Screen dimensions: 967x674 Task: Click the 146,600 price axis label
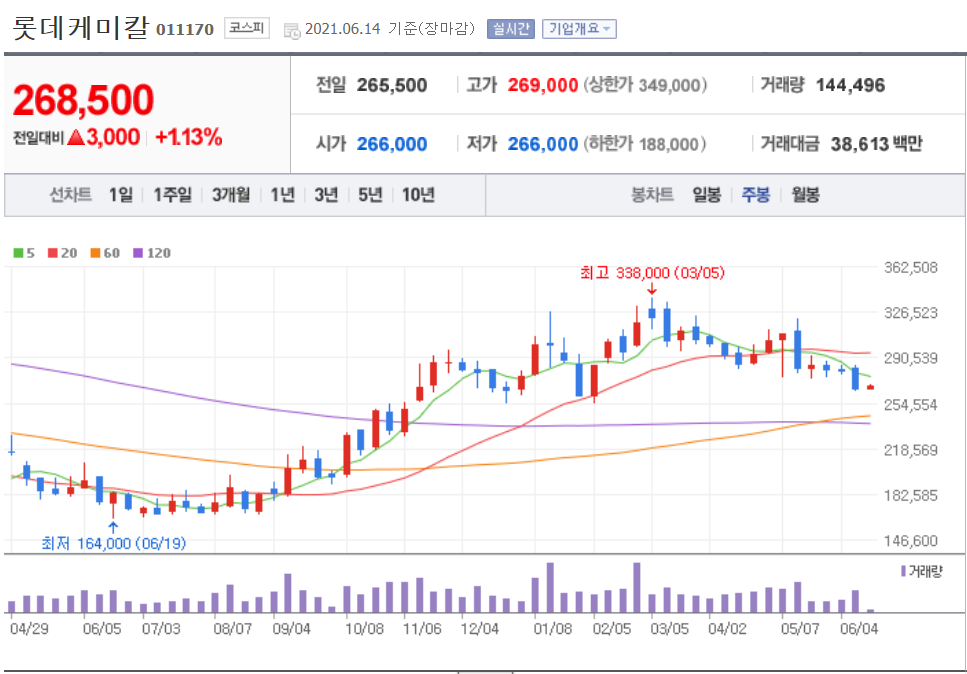pyautogui.click(x=911, y=541)
